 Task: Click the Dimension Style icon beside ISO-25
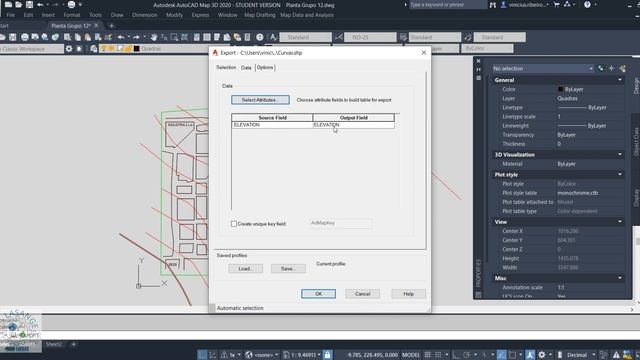tap(338, 37)
